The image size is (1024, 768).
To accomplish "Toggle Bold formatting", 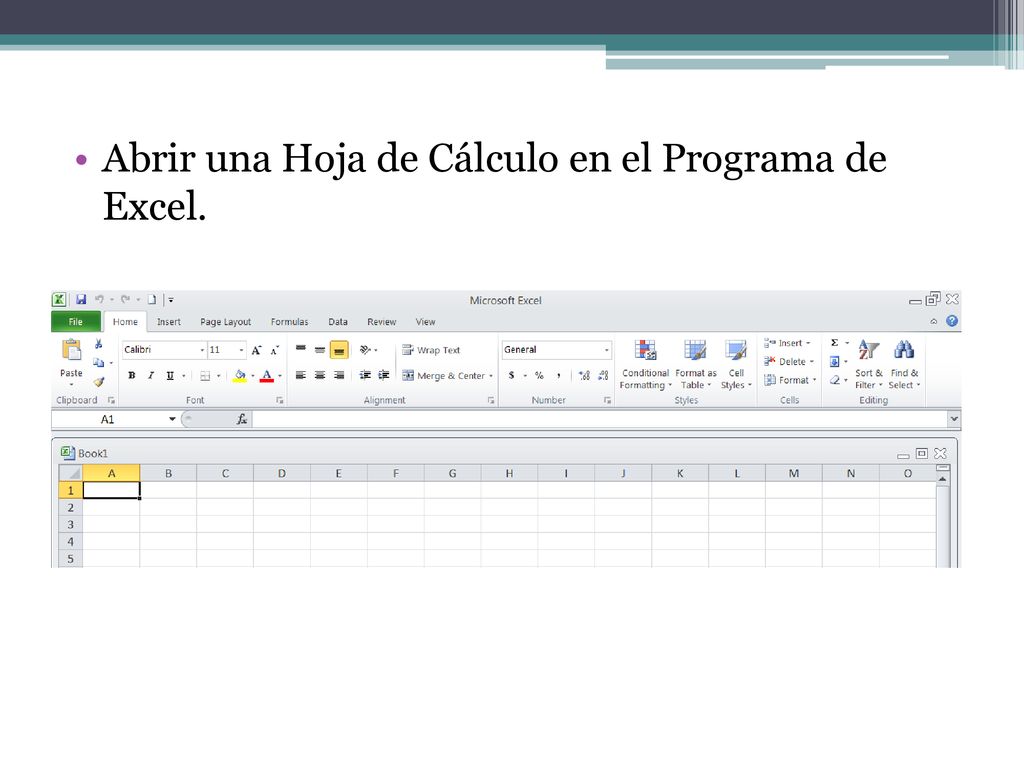I will [x=131, y=376].
